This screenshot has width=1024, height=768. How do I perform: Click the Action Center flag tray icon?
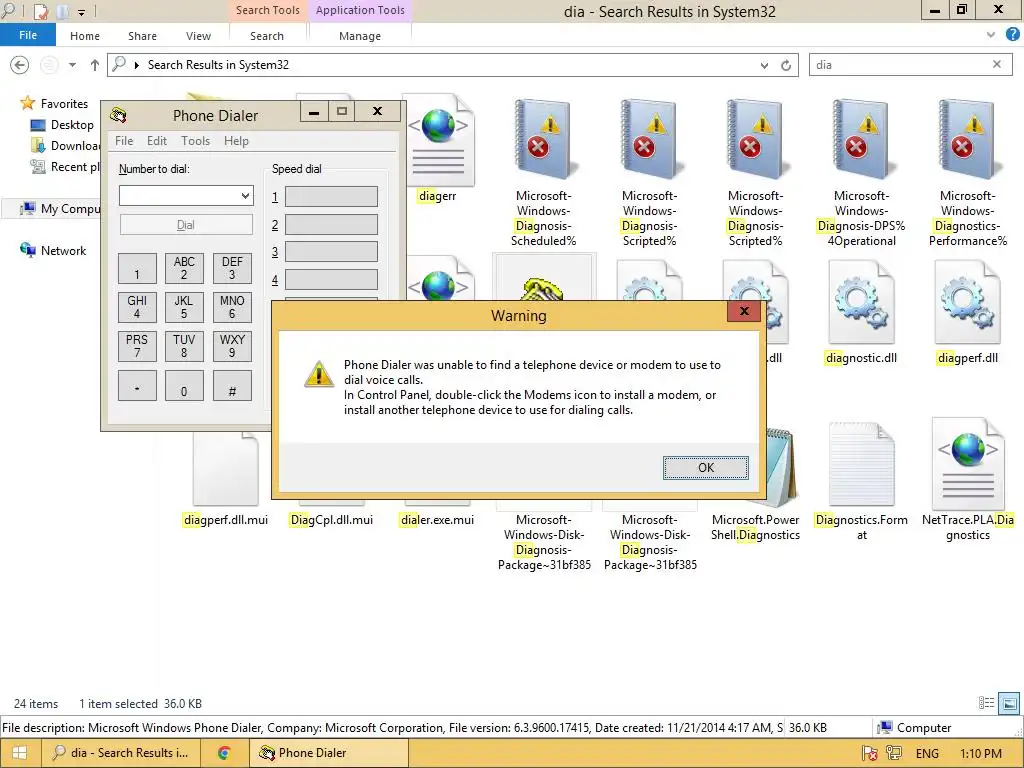coord(869,754)
